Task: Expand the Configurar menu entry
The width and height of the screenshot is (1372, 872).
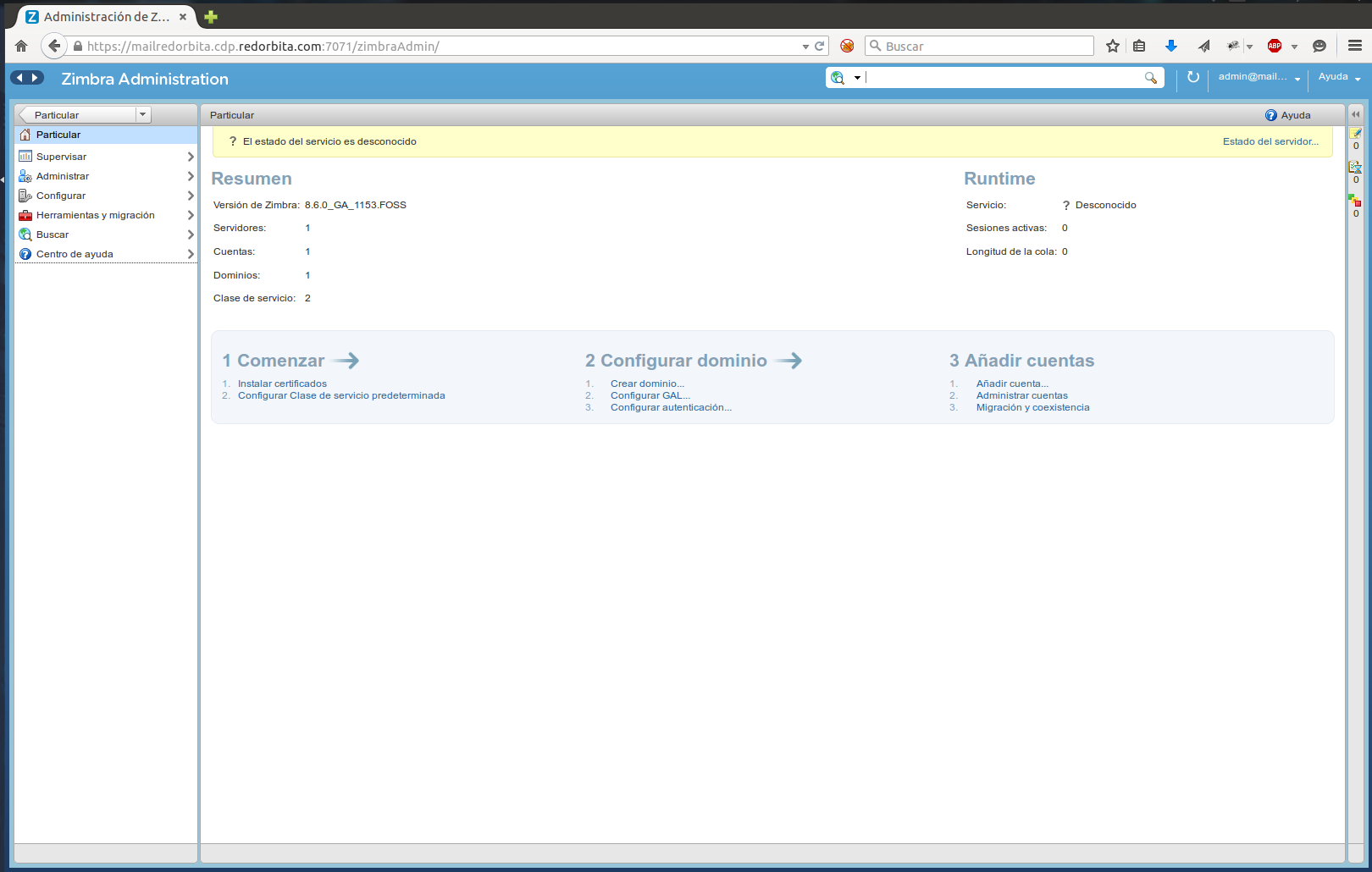Action: tap(191, 196)
